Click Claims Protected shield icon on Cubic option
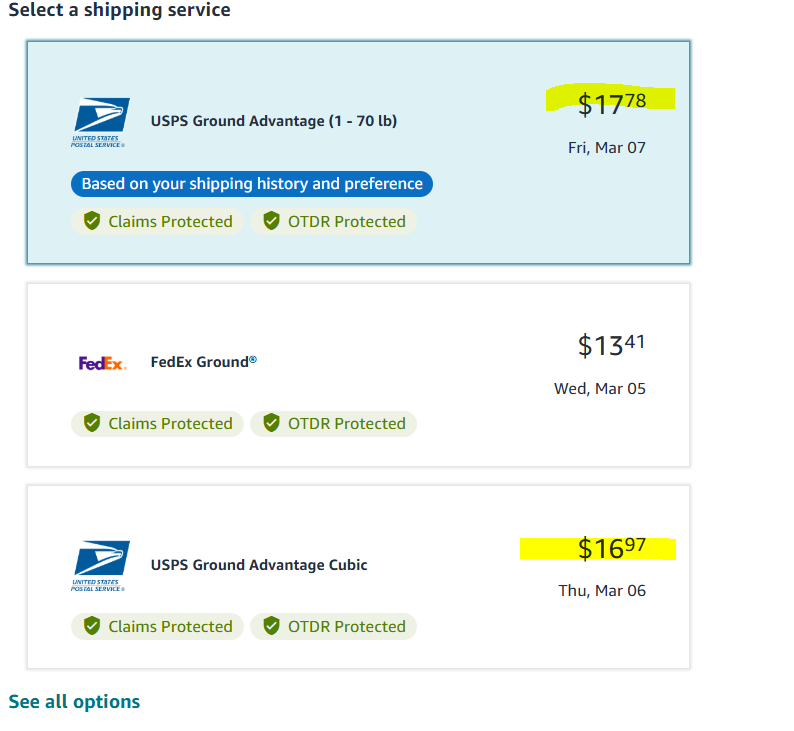 [x=92, y=626]
